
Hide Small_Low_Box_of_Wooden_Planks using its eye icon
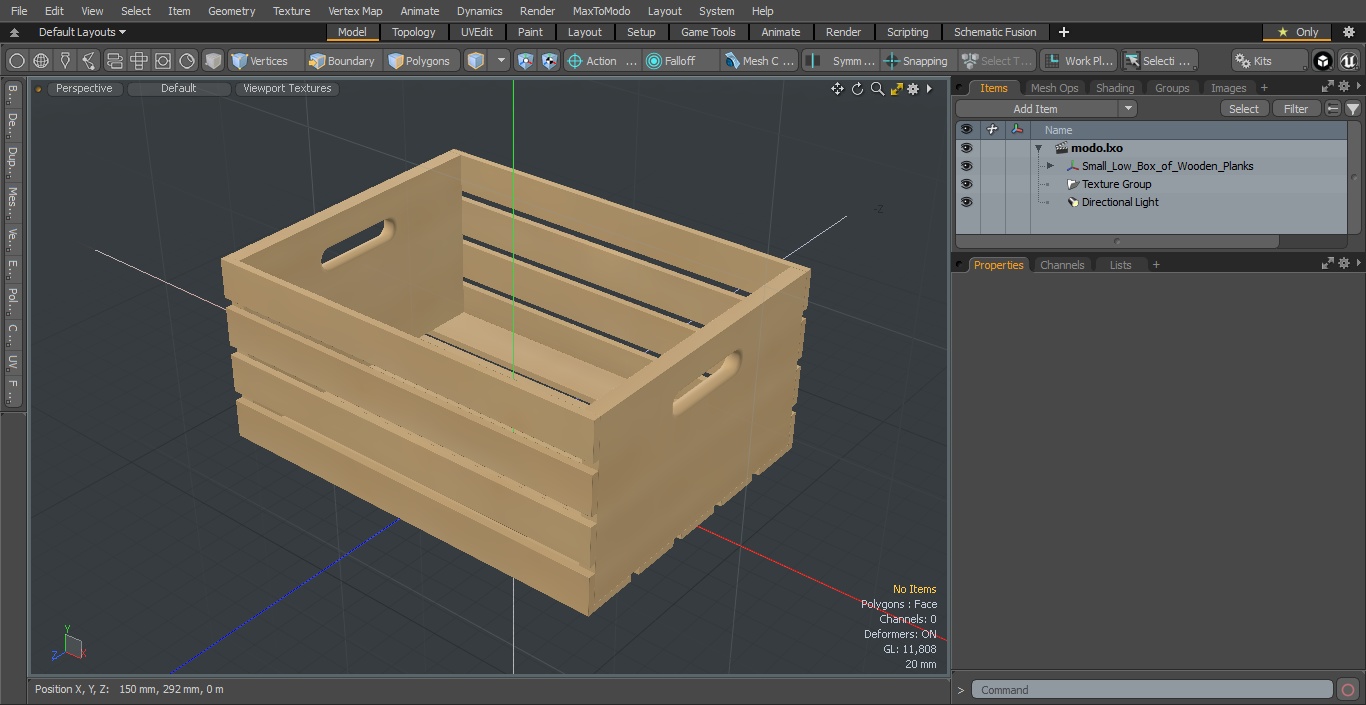[x=966, y=166]
